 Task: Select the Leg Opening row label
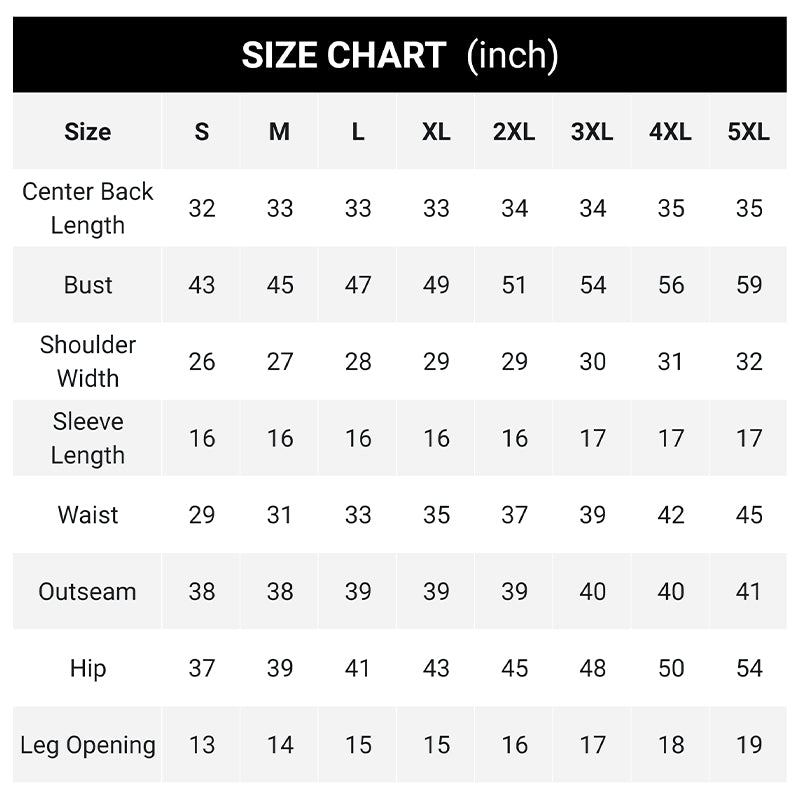(88, 745)
